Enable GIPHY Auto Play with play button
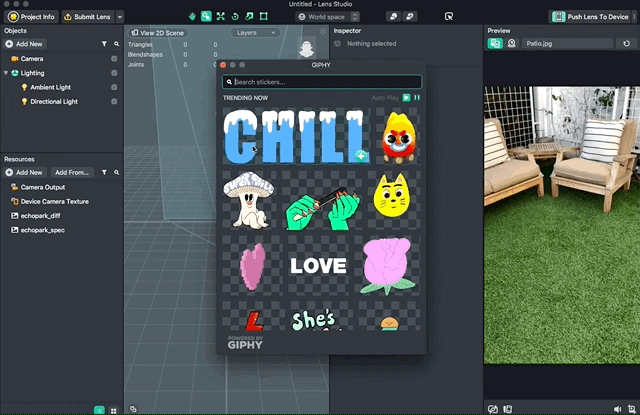 click(x=407, y=98)
